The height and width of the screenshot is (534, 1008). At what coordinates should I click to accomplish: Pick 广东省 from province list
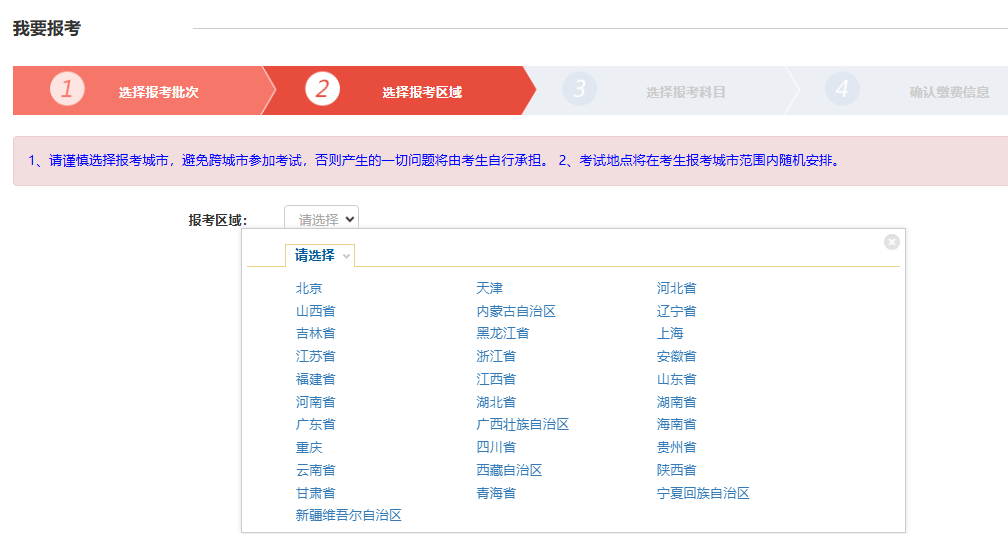coord(315,425)
